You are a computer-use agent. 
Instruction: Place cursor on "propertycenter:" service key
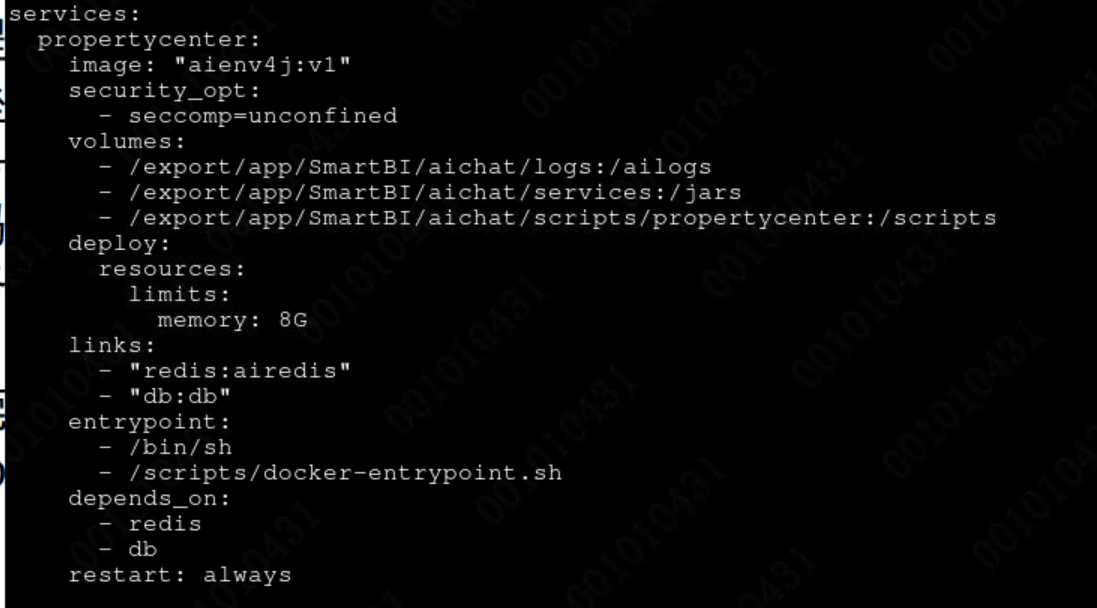click(149, 40)
